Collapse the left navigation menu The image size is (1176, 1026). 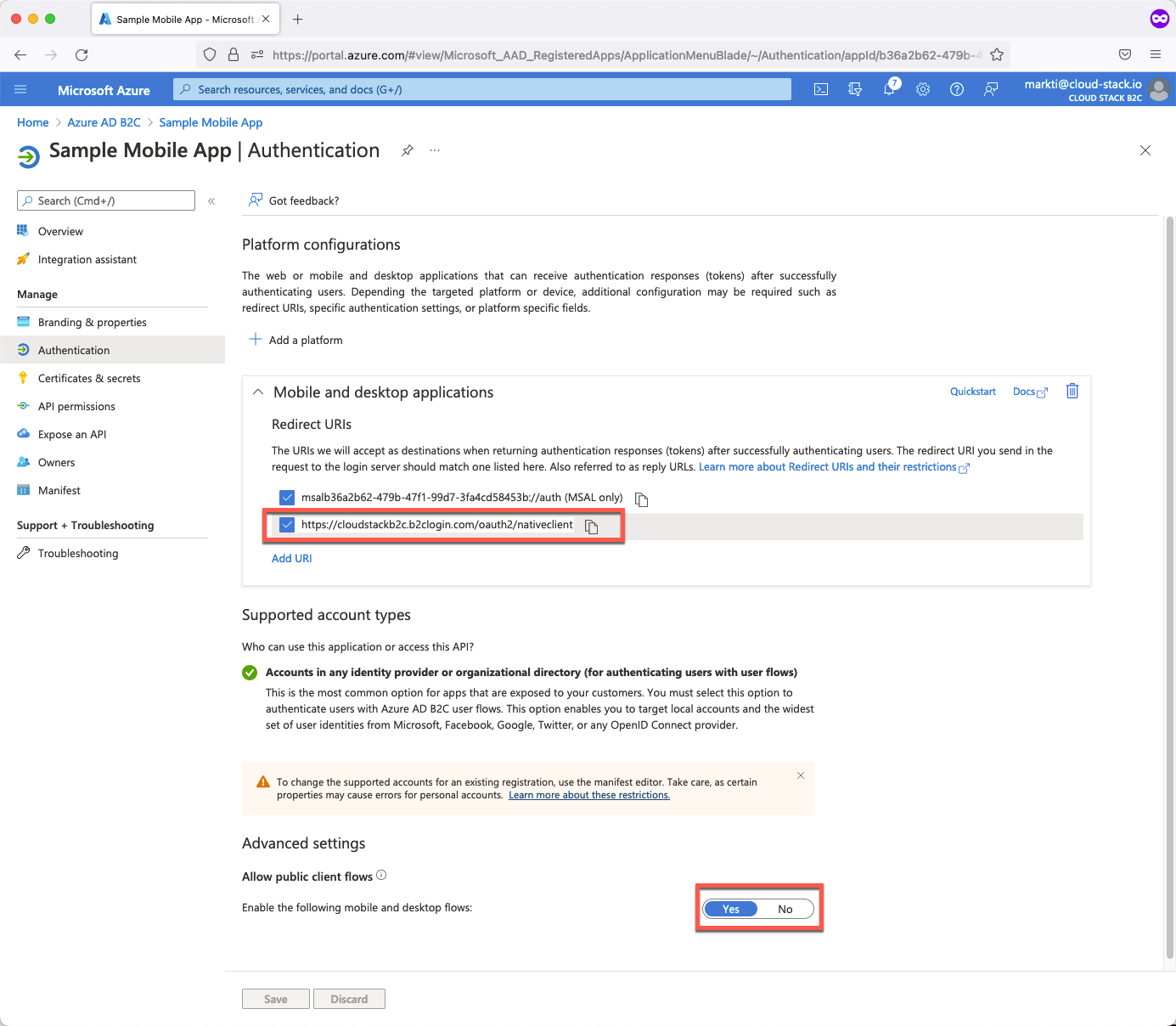click(211, 201)
